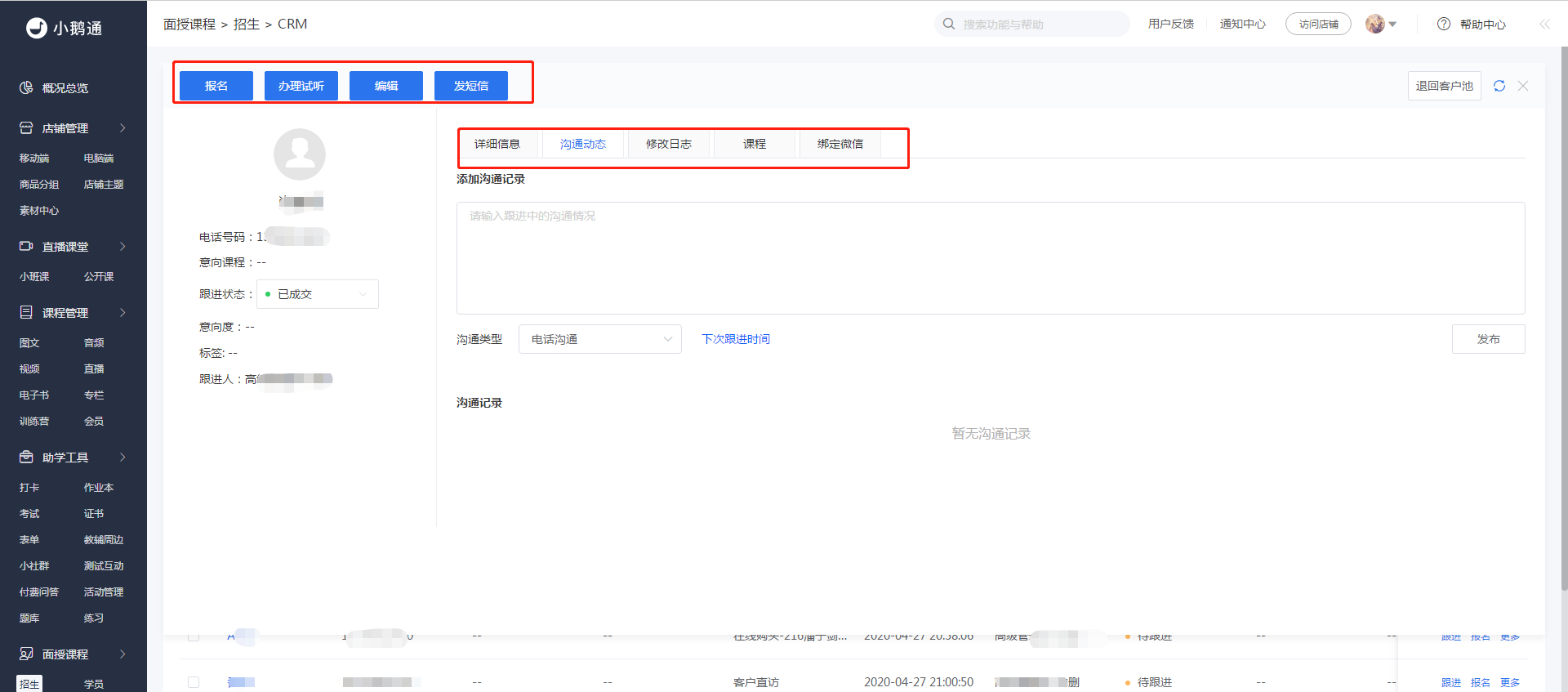Click the 发短信 button
This screenshot has height=692, width=1568.
tap(471, 86)
